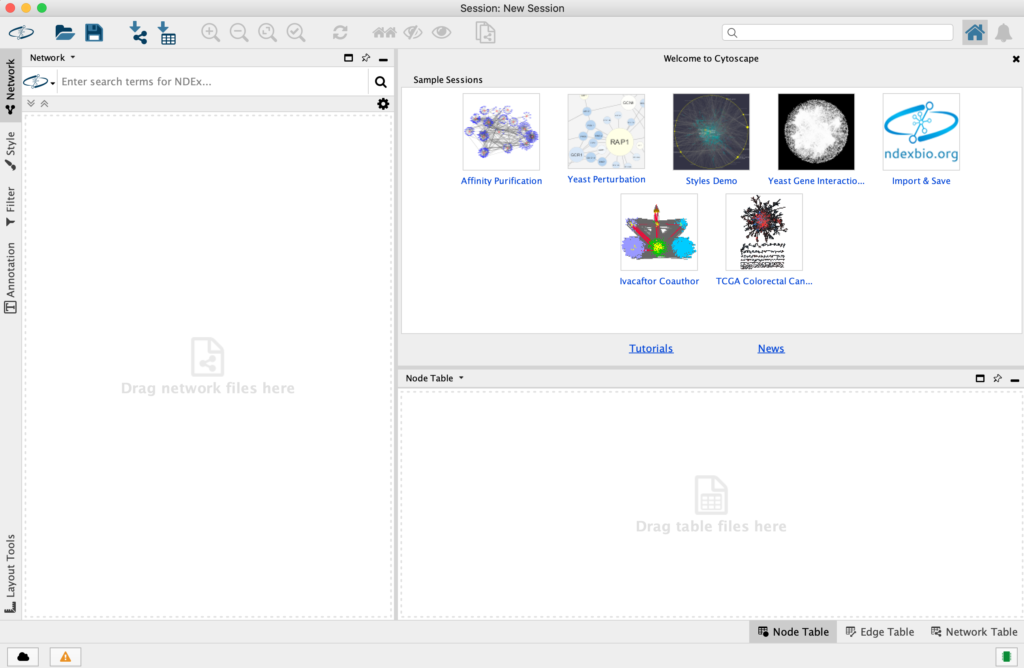Open the ndexbio.org Import & Save thumbnail
Image resolution: width=1024 pixels, height=668 pixels.
pyautogui.click(x=921, y=131)
